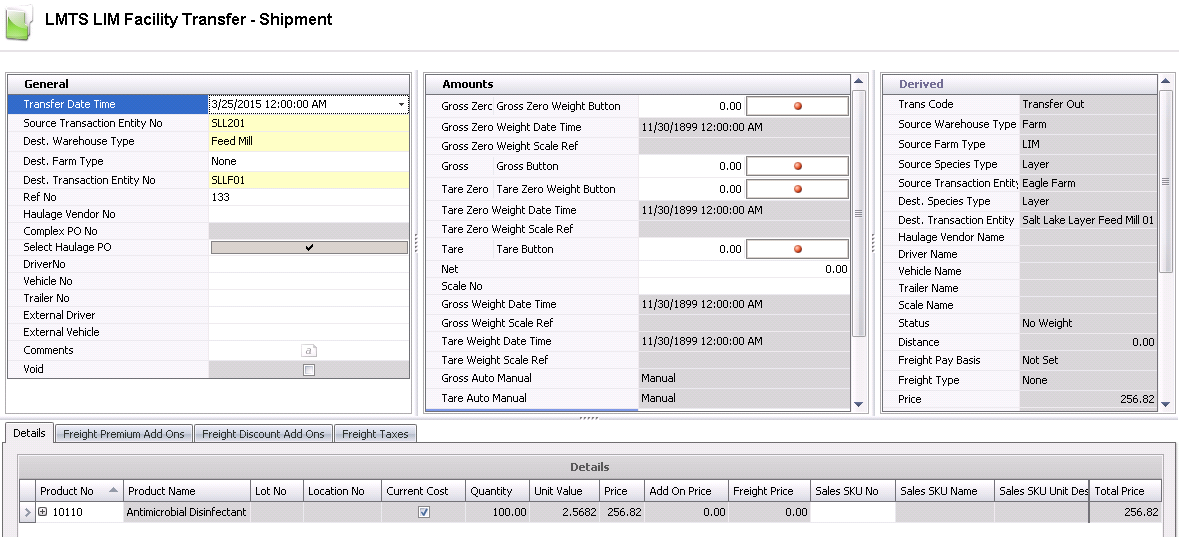Click the Freight Price column header
Screen dimensions: 1179x537
point(769,491)
